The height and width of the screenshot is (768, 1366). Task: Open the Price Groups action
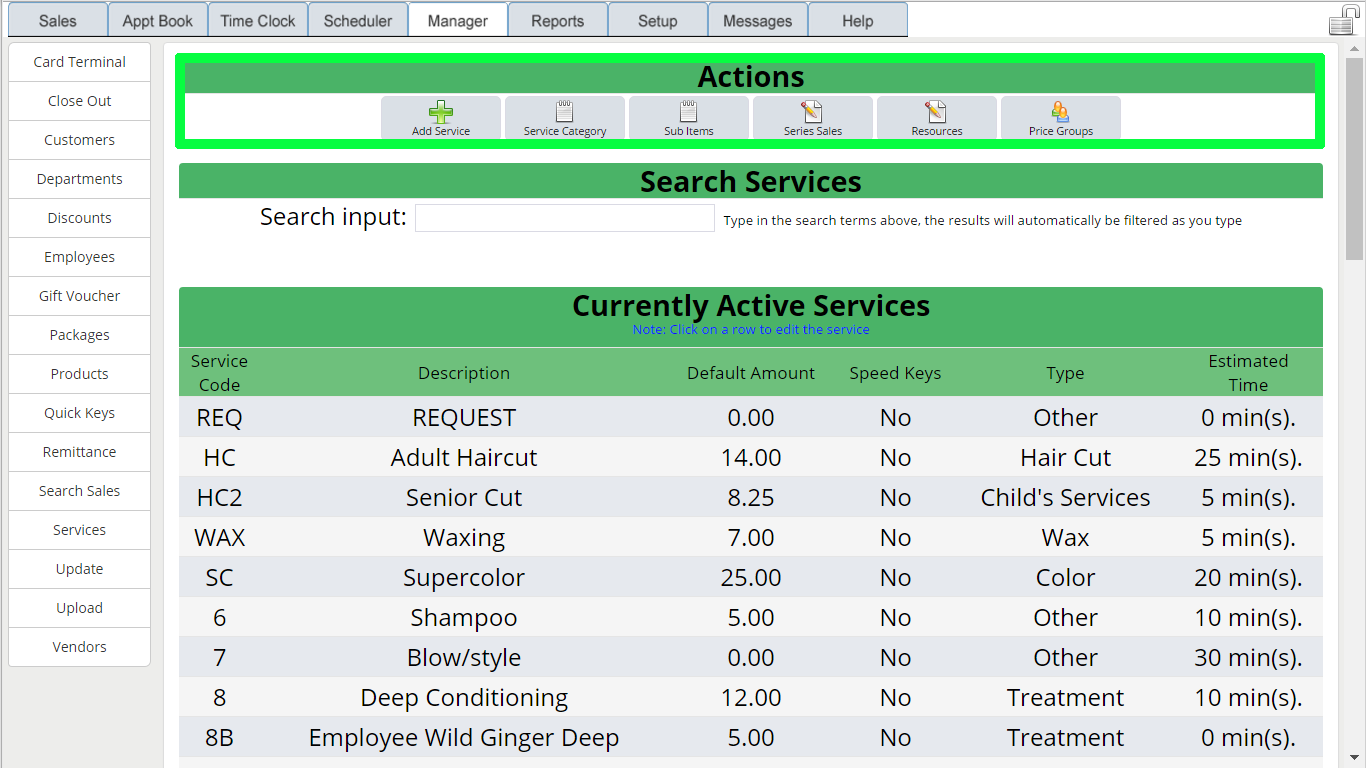[x=1061, y=118]
